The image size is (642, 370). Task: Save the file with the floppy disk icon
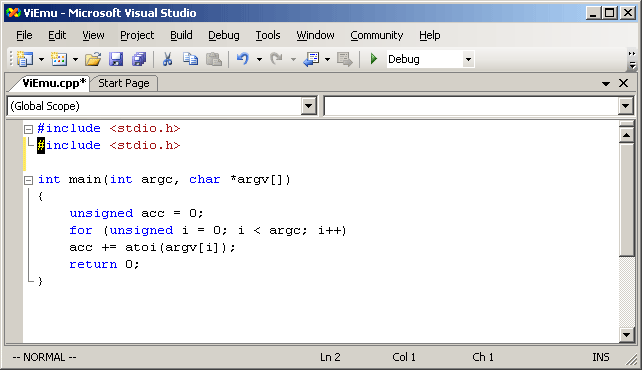[116, 59]
